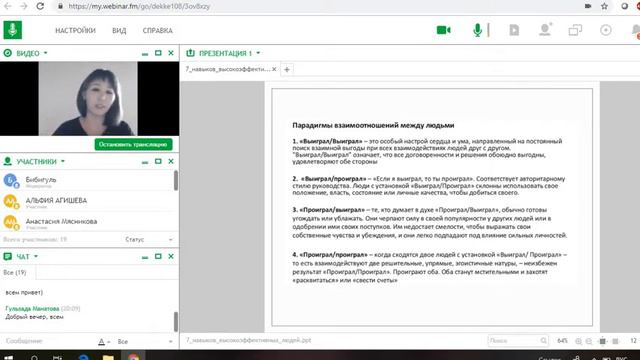Minimize the ВИДЕО panel
Viewport: 640px width, 360px height.
pos(145,53)
